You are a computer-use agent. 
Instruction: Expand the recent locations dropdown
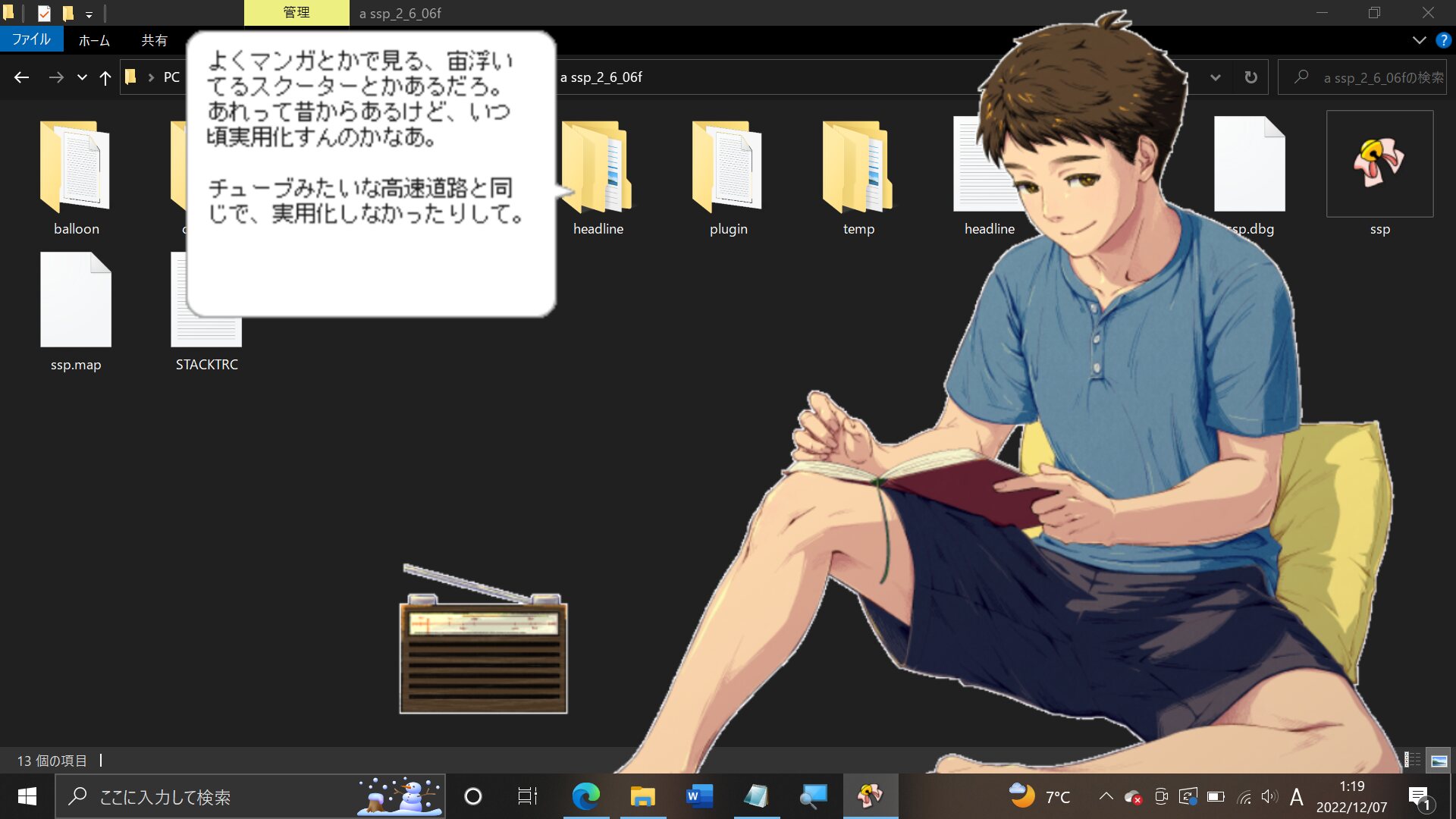(82, 77)
